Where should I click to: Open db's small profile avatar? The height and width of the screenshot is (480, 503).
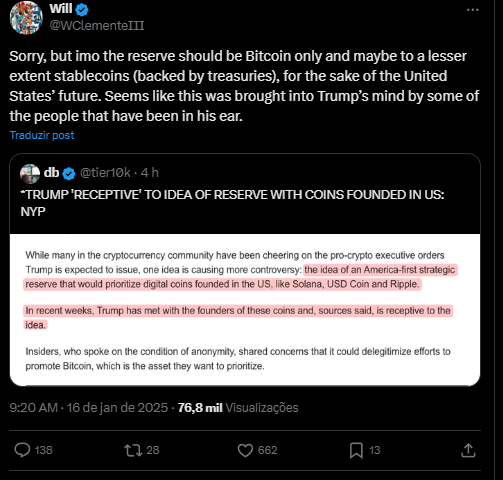click(30, 173)
